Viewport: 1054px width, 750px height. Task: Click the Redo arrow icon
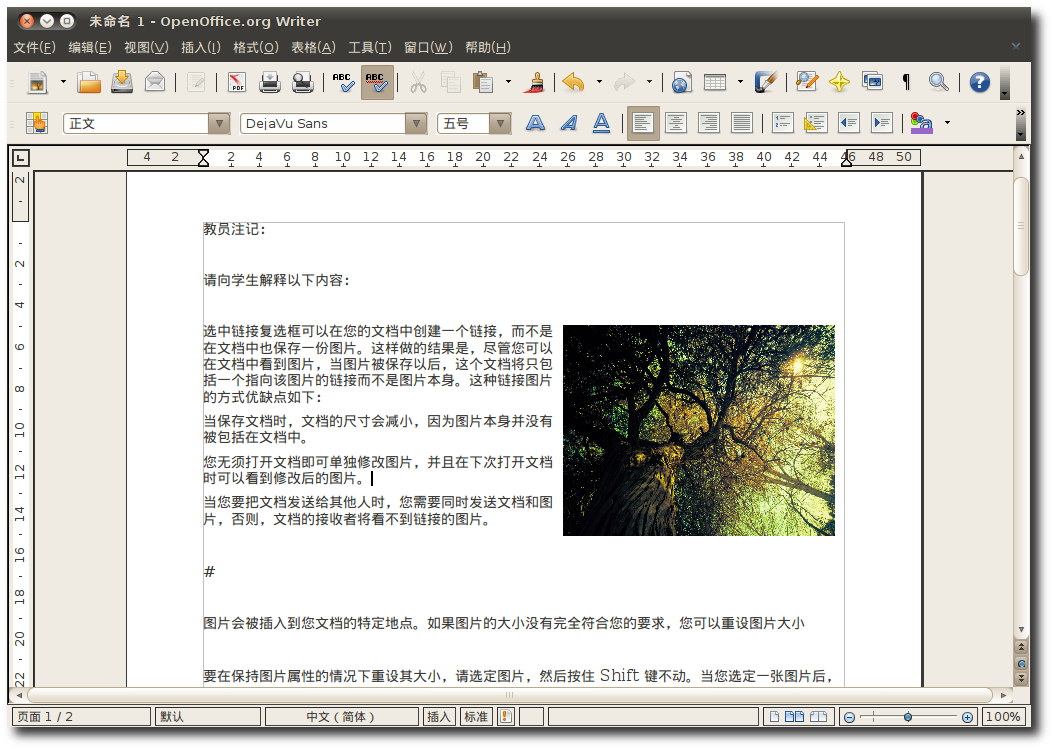click(624, 83)
